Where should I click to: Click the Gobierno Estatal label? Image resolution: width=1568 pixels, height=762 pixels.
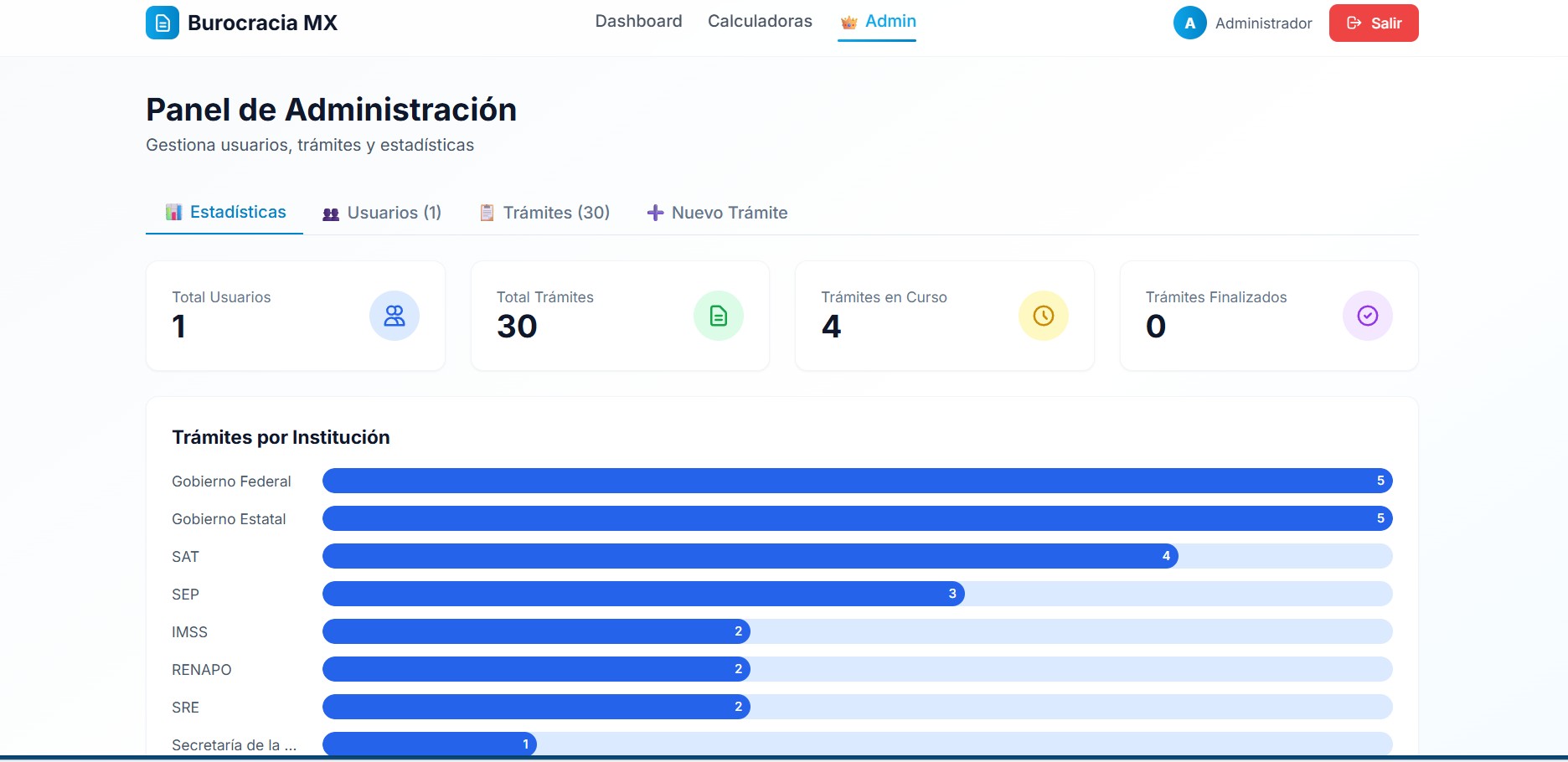point(229,519)
